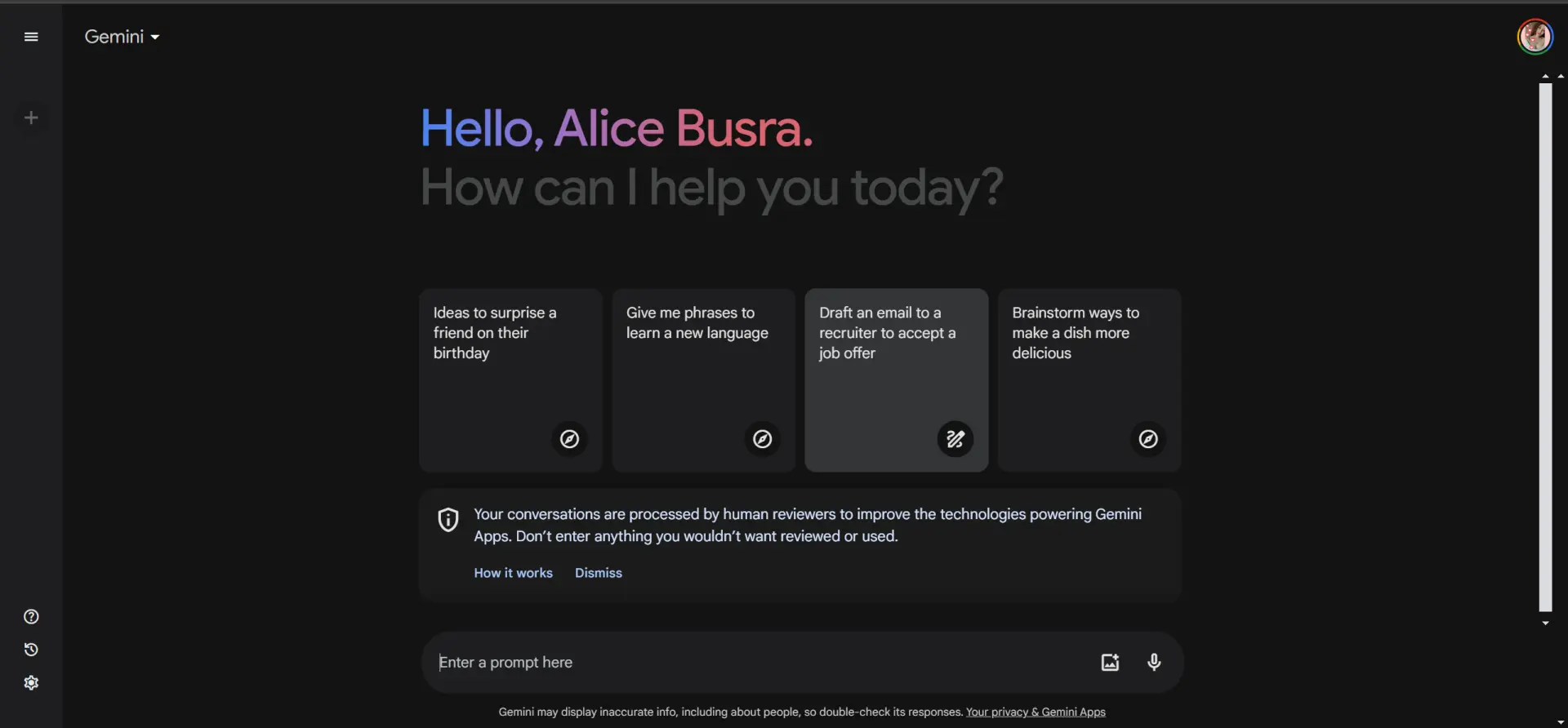The image size is (1568, 728).
Task: Select 'Draft an email to a recruiter' card
Action: pos(896,380)
